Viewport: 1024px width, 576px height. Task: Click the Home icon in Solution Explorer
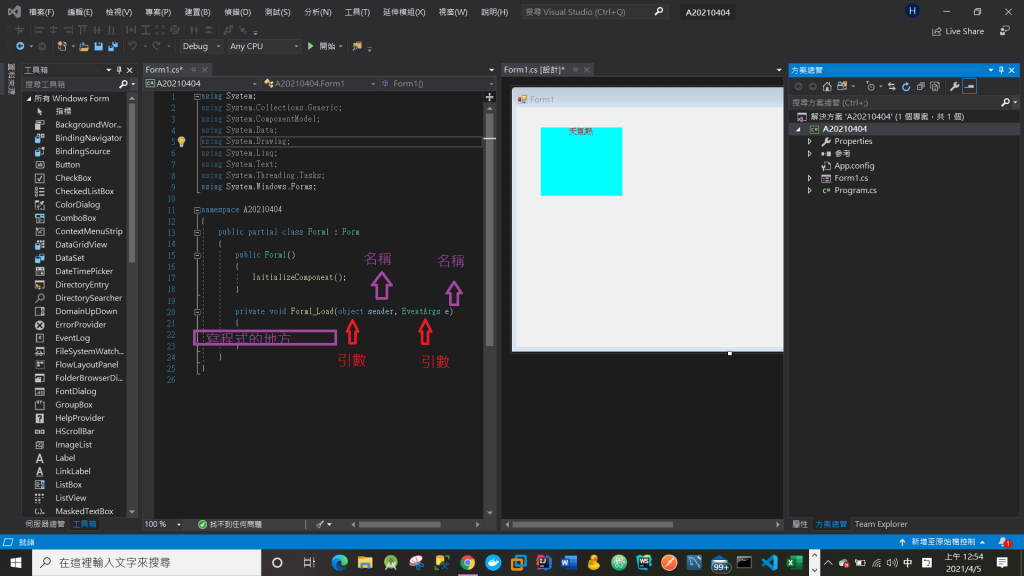pos(827,86)
